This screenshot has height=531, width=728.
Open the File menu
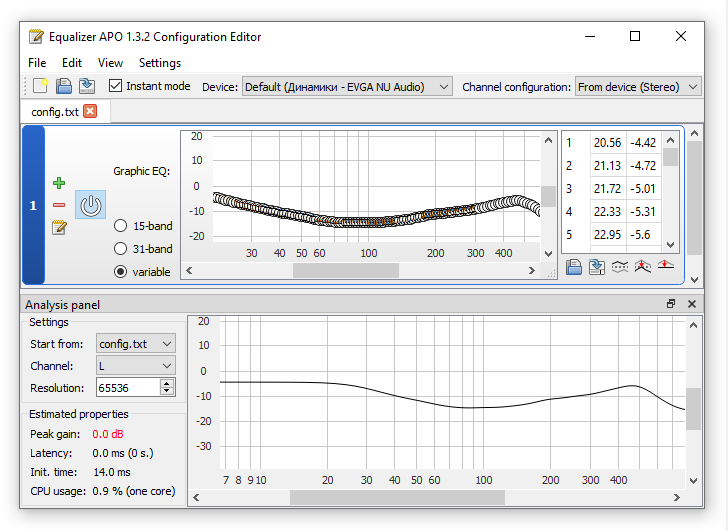[x=37, y=63]
